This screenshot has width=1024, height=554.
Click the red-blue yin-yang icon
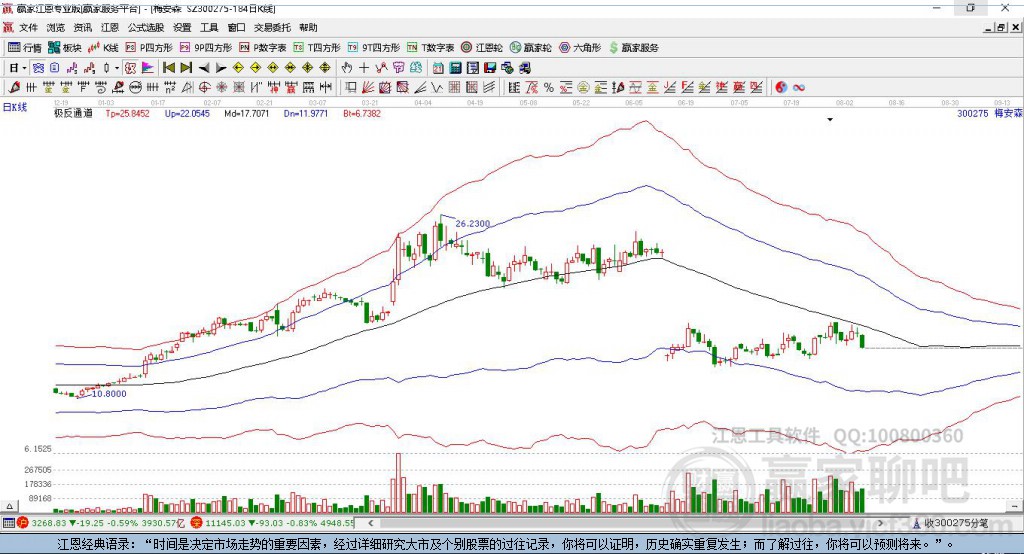click(x=781, y=87)
